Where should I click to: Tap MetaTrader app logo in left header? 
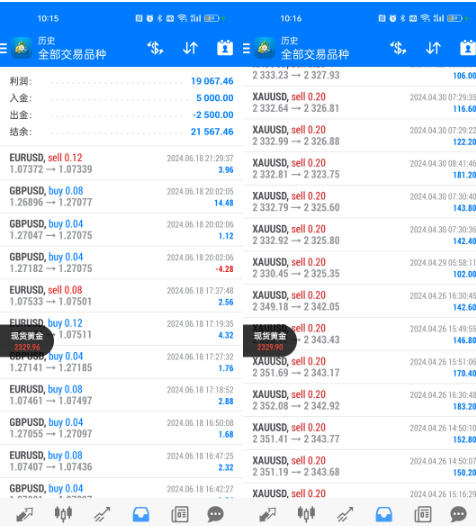22,48
